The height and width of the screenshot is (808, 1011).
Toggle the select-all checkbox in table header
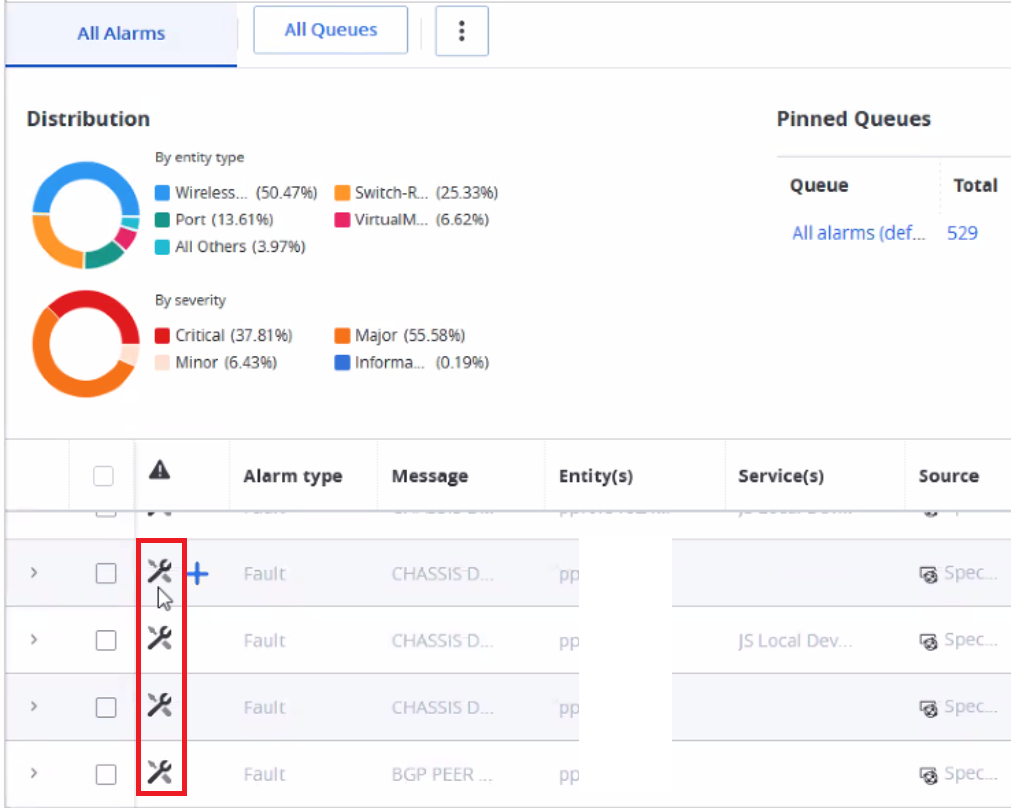coord(103,476)
